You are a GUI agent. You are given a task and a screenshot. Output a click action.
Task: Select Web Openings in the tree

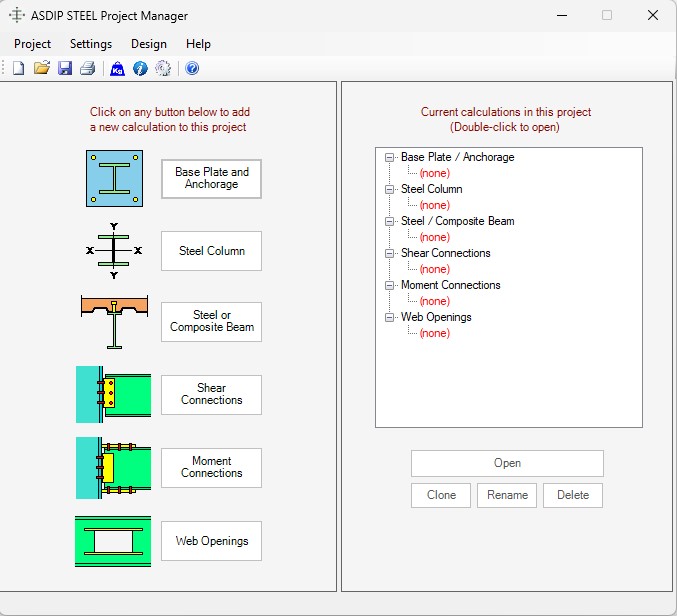click(436, 317)
